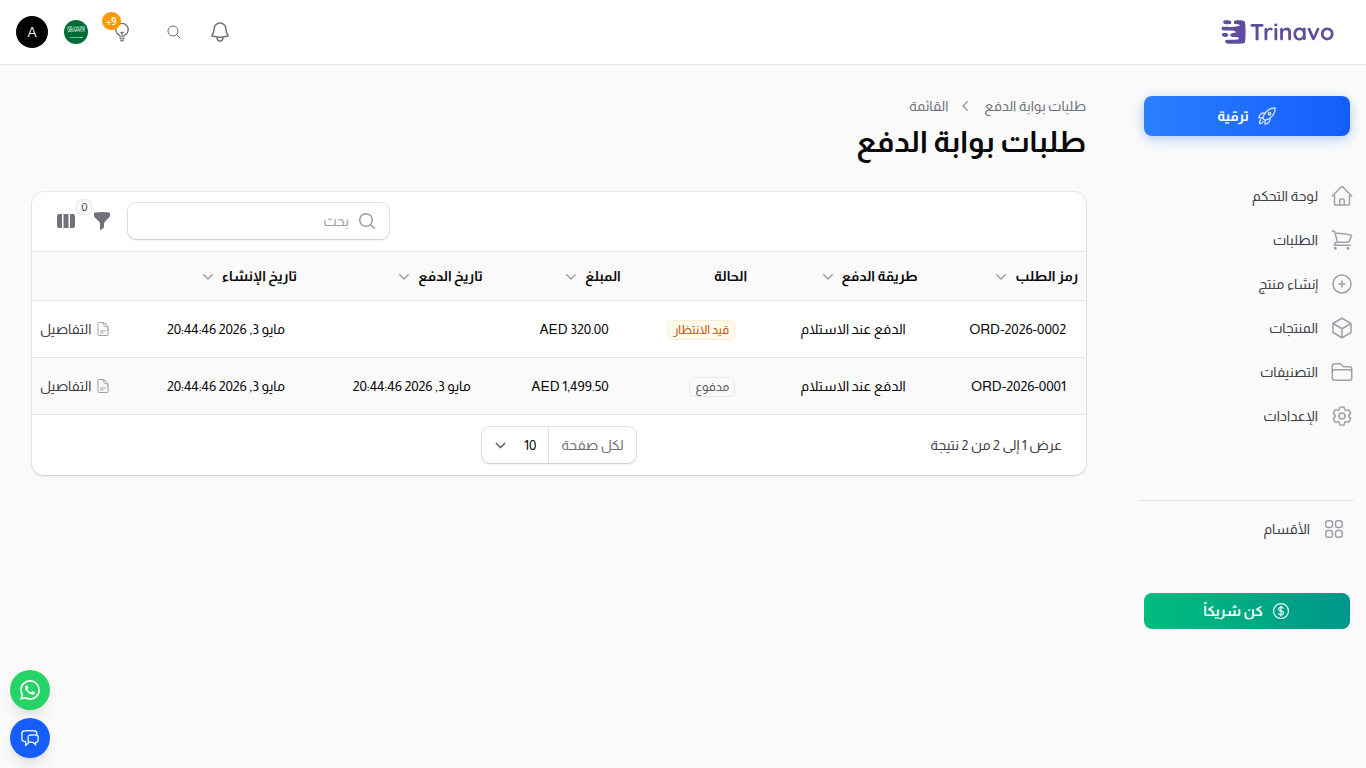Open التفاصيل for order ORD-2026-0001
This screenshot has height=768, width=1366.
pyautogui.click(x=75, y=386)
